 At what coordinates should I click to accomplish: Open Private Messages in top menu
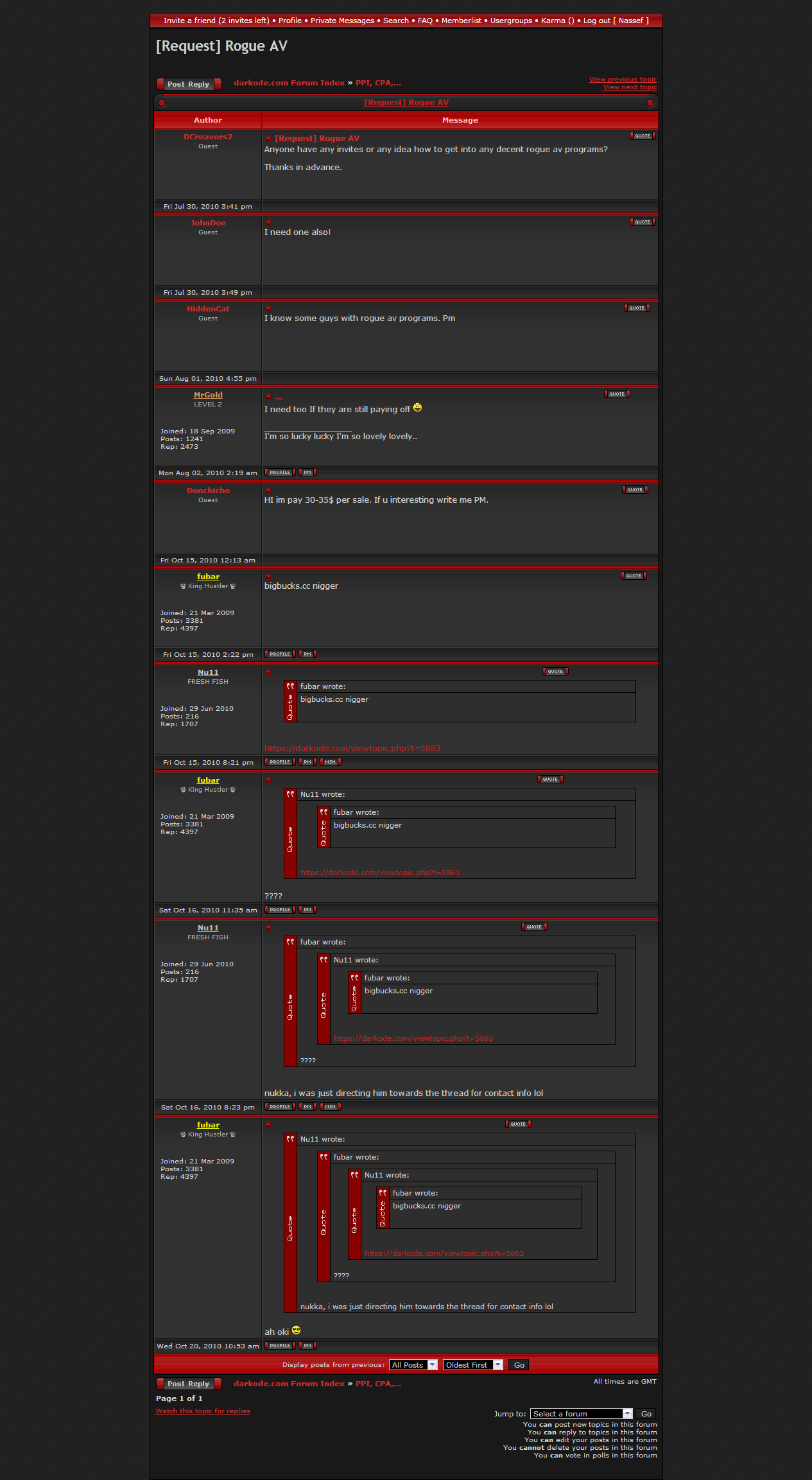[x=342, y=21]
